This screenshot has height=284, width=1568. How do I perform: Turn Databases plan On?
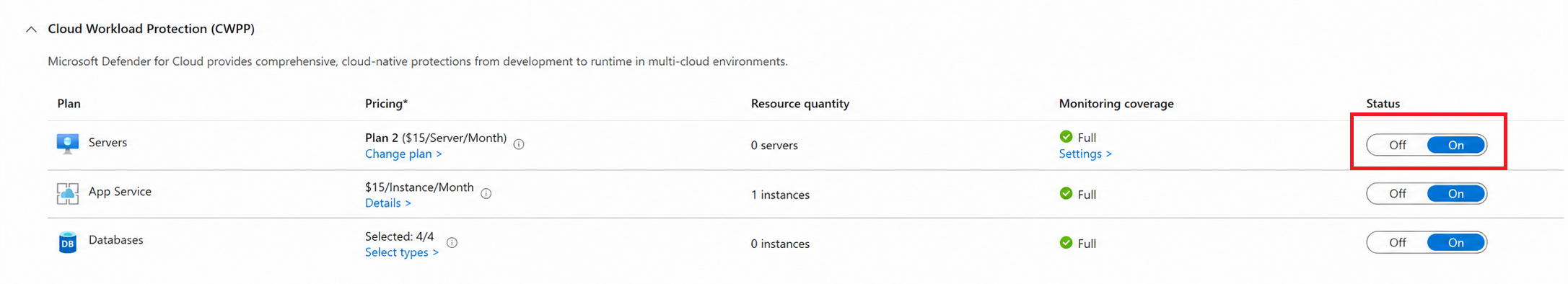pyautogui.click(x=1456, y=242)
